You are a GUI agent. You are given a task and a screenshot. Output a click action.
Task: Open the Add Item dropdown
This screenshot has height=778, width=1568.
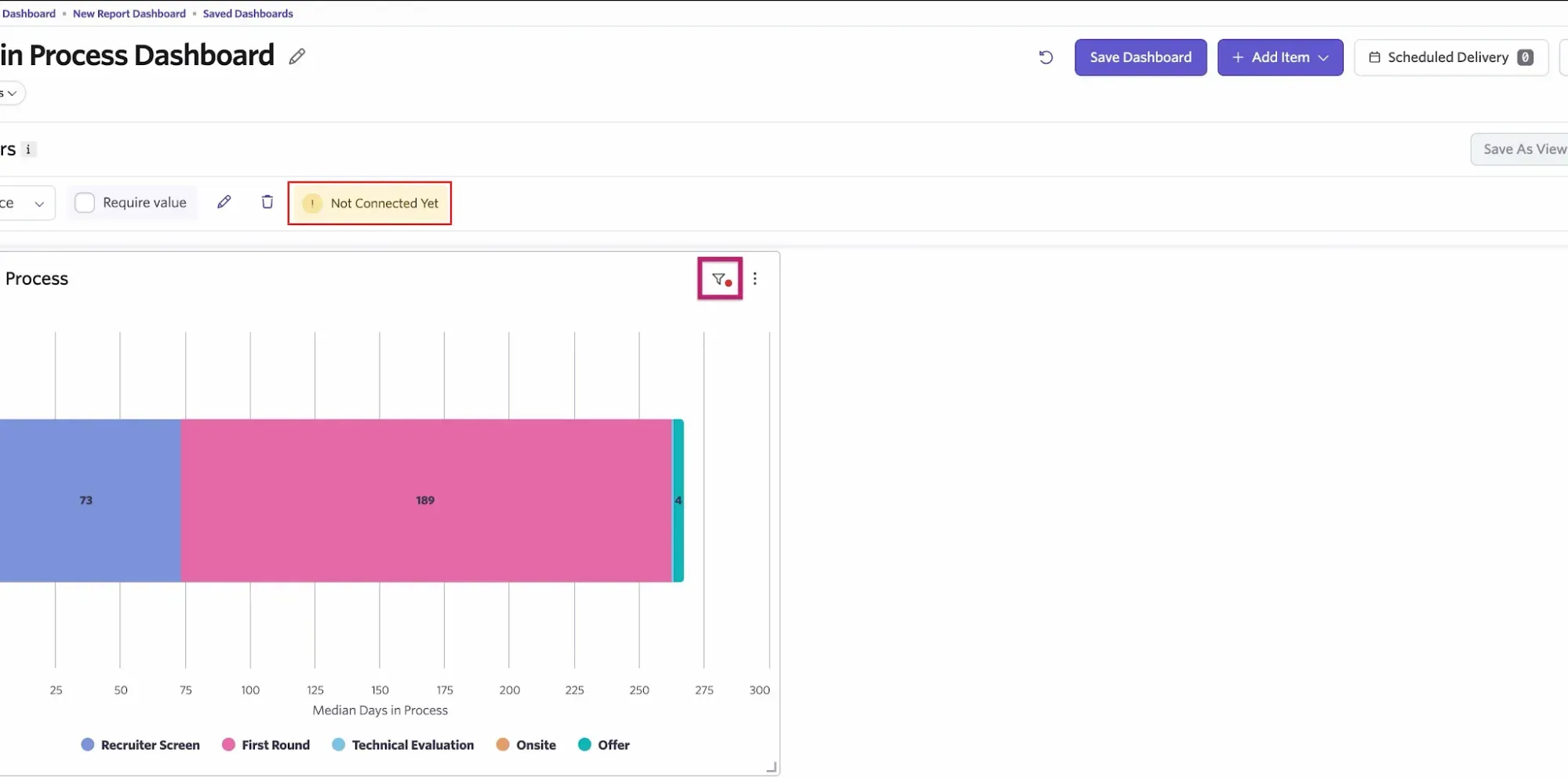pyautogui.click(x=1280, y=57)
